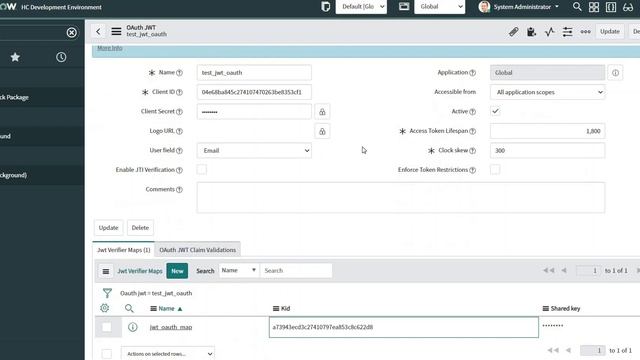Open System Administrator user menu
The width and height of the screenshot is (640, 360).
[x=518, y=7]
